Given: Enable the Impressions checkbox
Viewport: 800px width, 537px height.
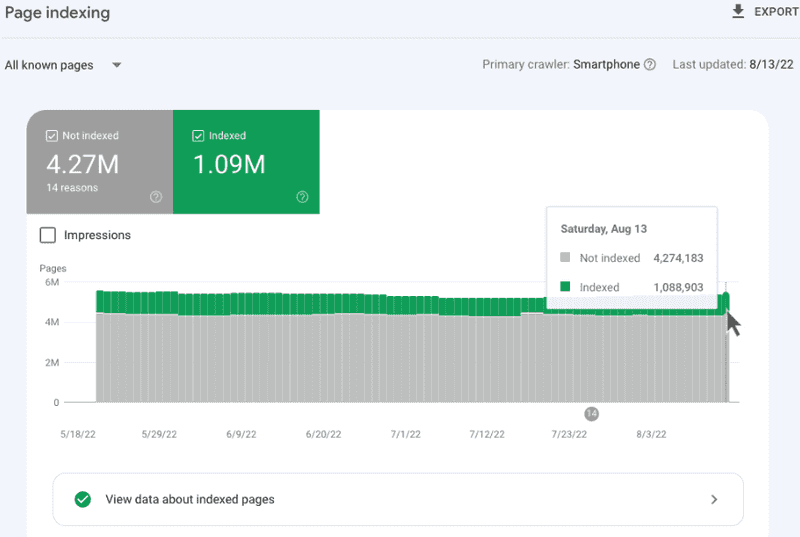Looking at the screenshot, I should 48,235.
